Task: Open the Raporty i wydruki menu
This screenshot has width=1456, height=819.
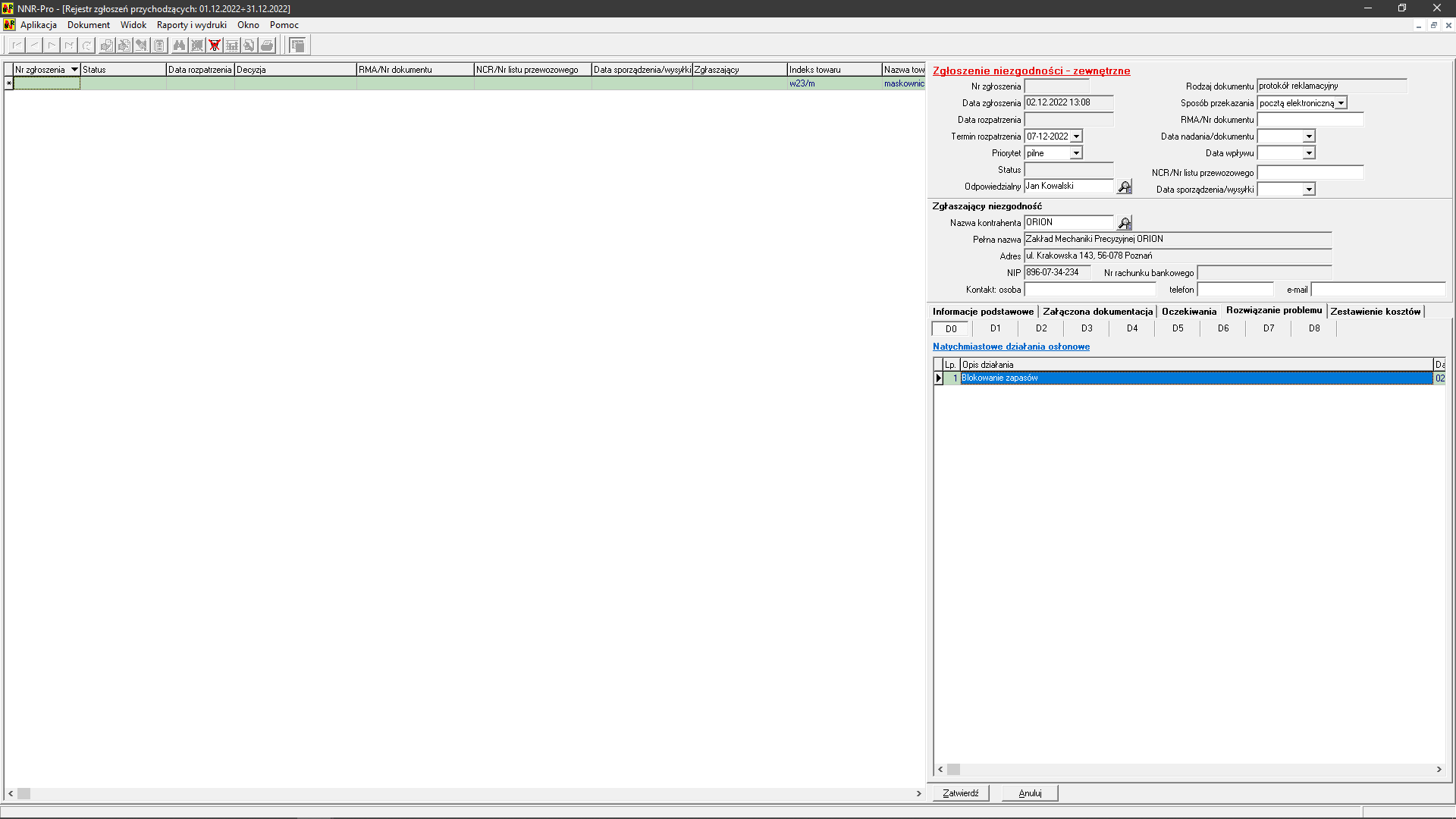Action: click(x=191, y=25)
